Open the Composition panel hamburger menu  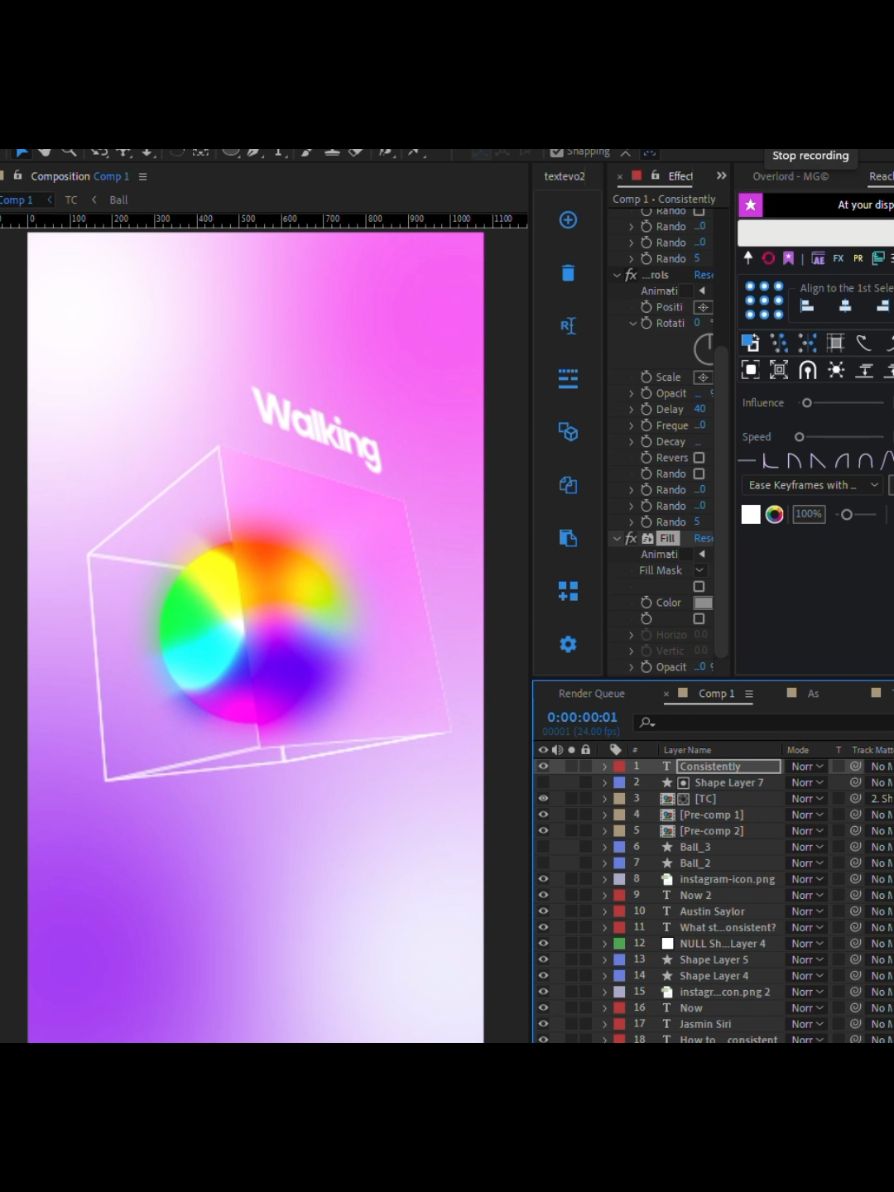click(x=142, y=176)
